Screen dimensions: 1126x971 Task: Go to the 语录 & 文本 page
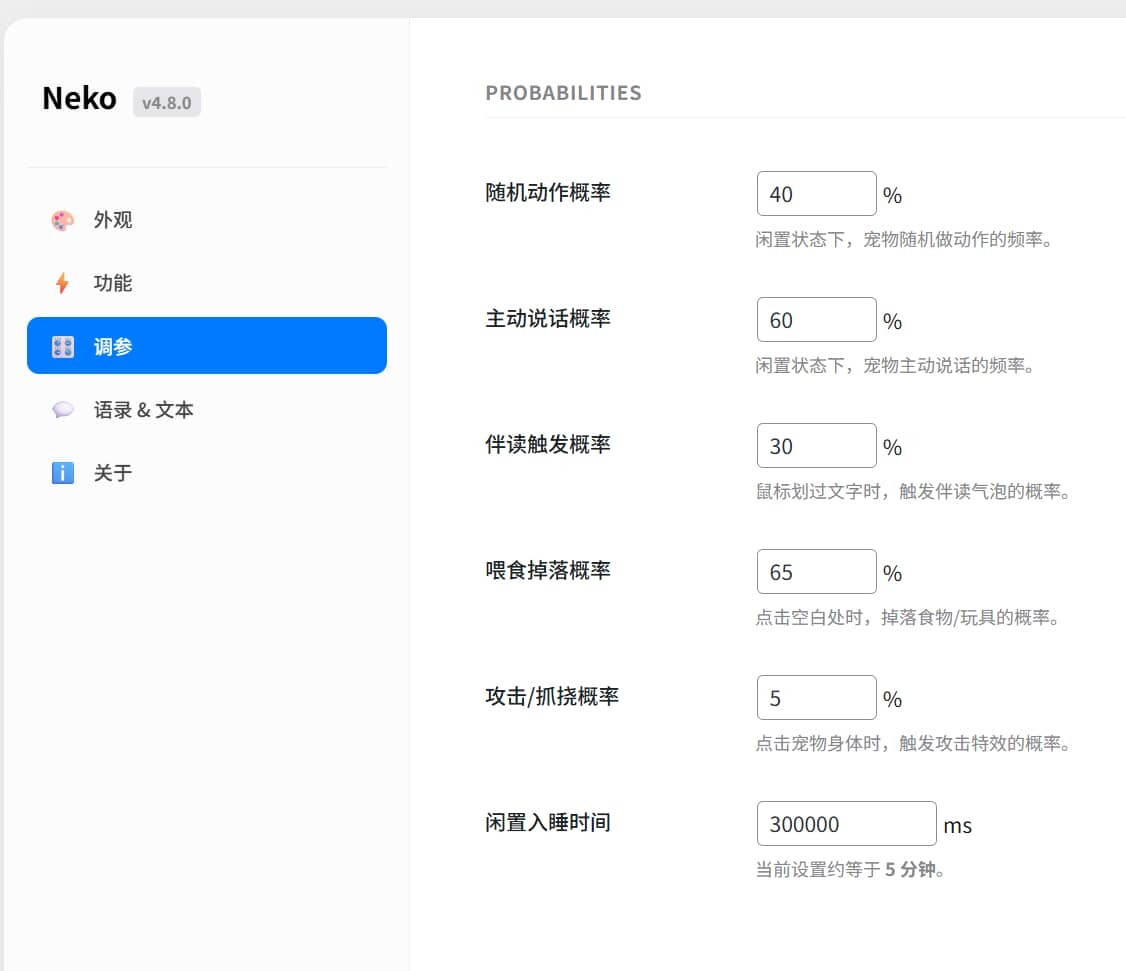[143, 410]
